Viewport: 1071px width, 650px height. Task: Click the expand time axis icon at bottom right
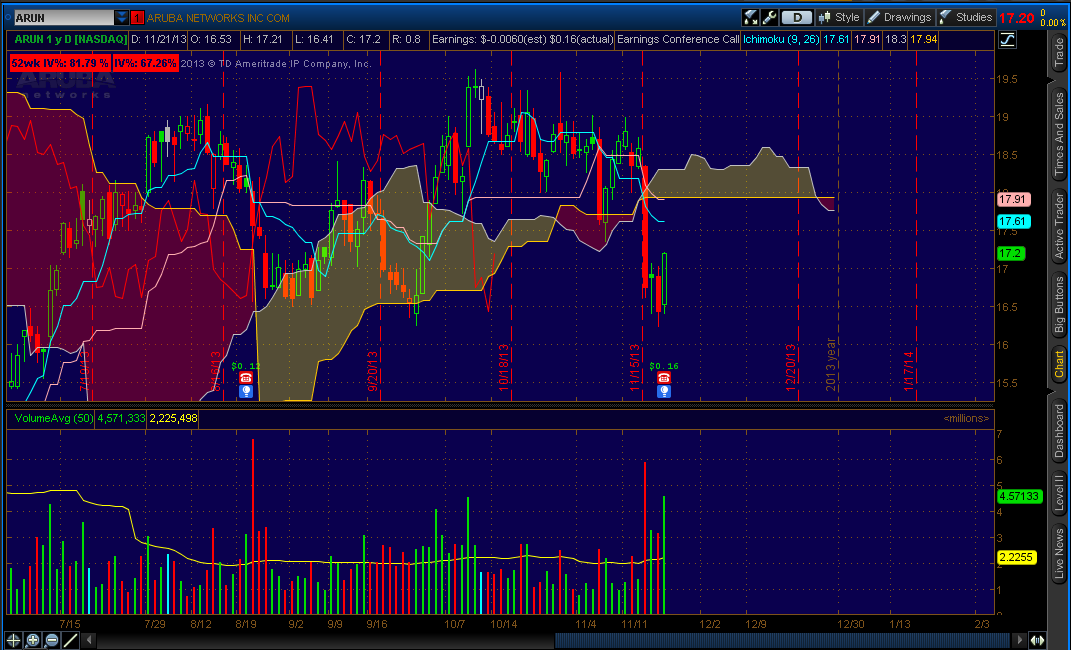coord(1038,640)
